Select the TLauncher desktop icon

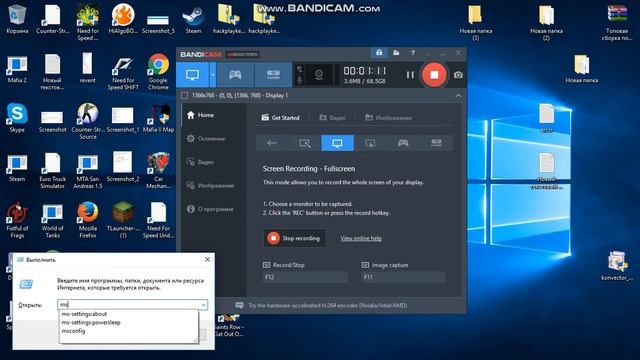(123, 220)
